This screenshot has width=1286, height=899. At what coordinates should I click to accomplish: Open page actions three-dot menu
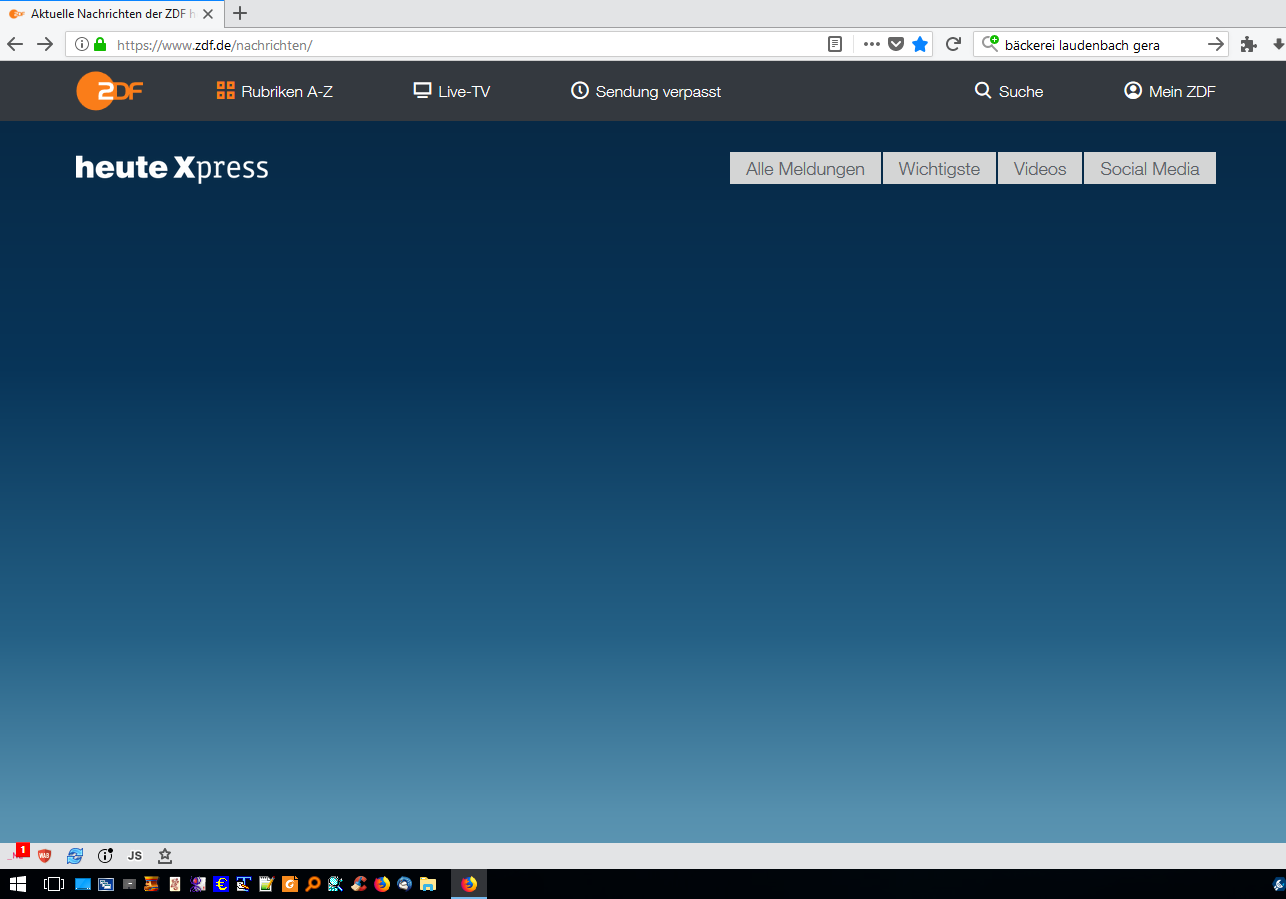pos(872,44)
